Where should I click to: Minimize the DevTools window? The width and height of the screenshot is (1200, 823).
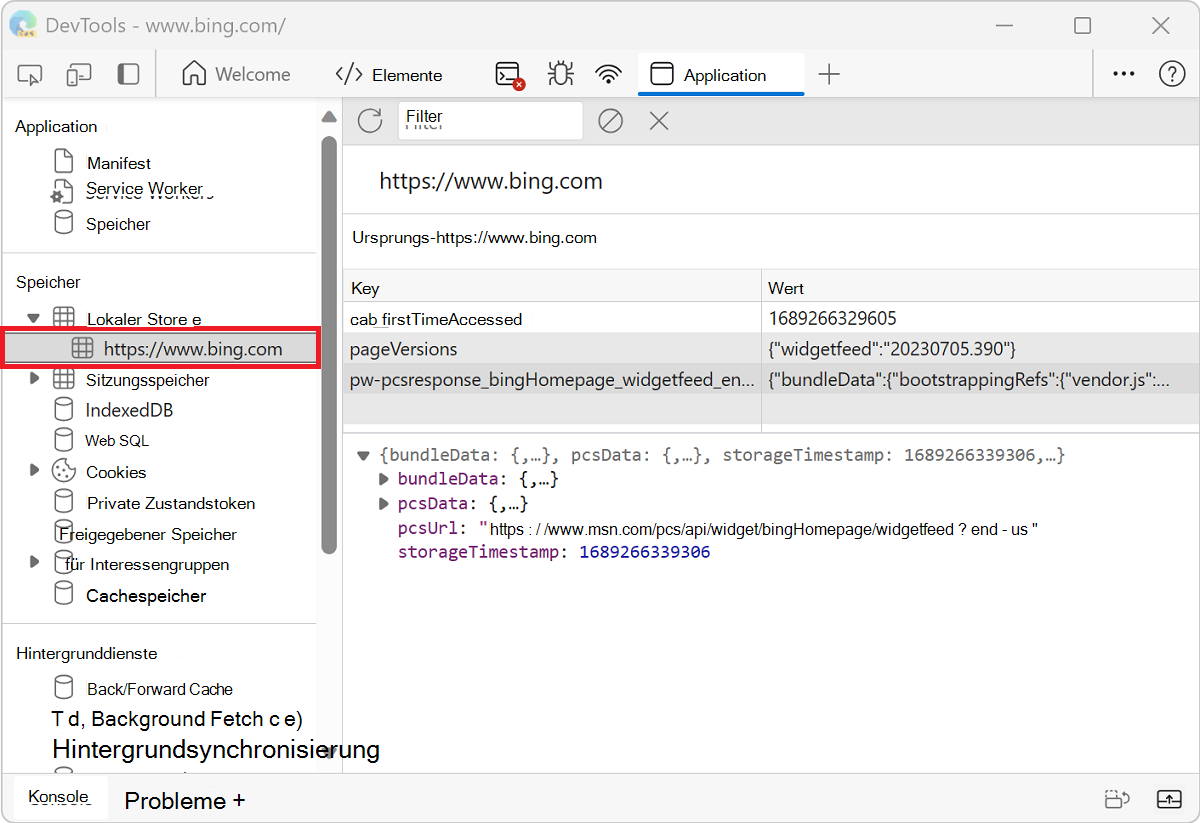[x=1005, y=26]
